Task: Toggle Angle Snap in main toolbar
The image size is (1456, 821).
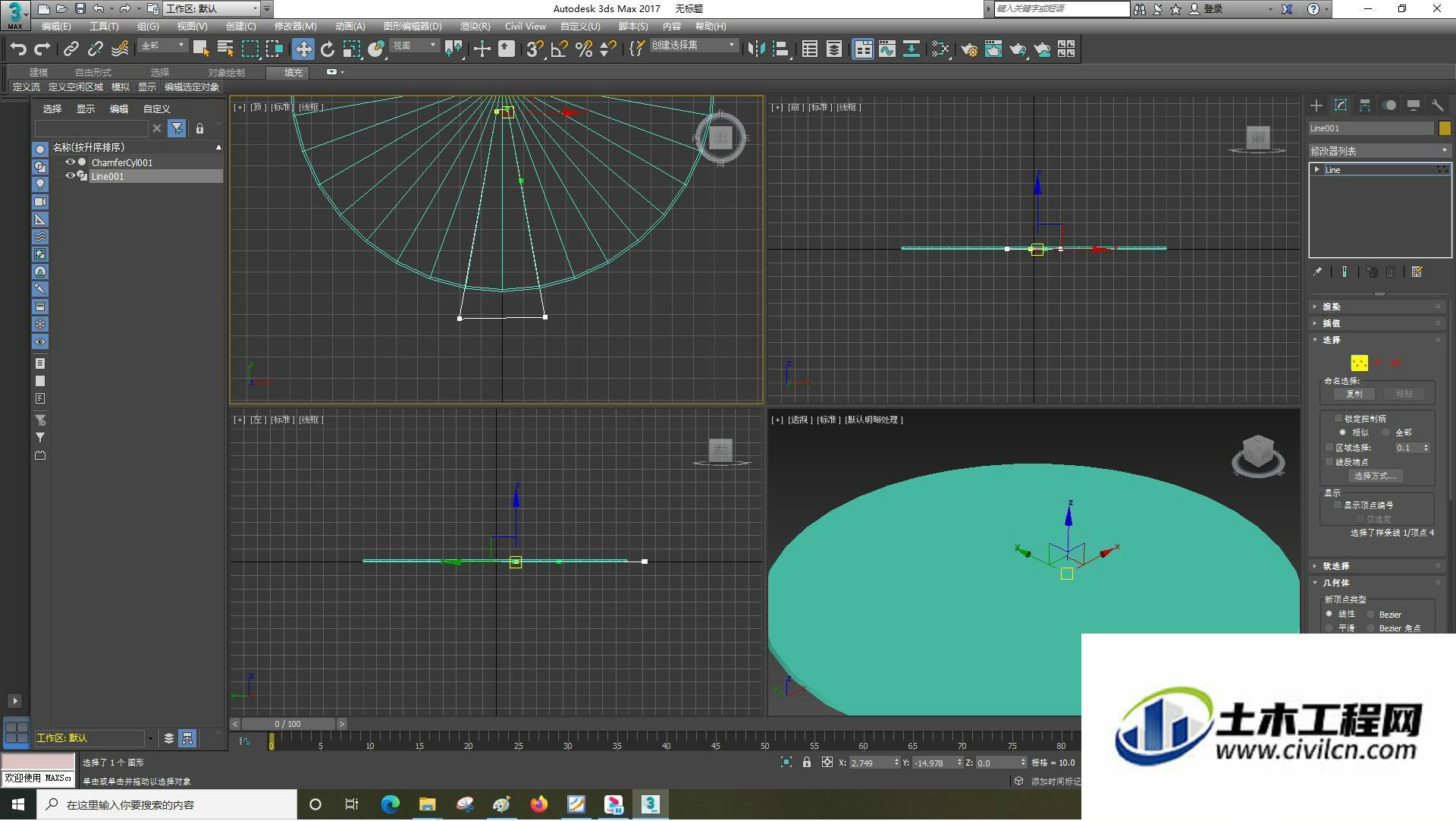Action: pyautogui.click(x=560, y=49)
